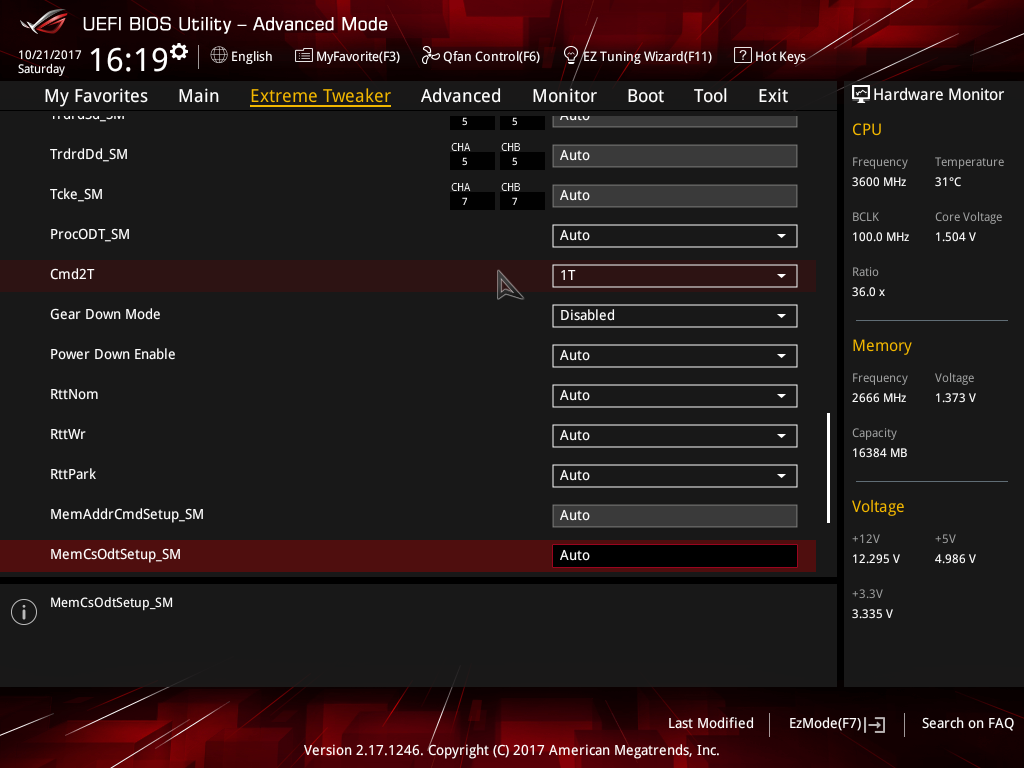Click CPU frequency value 3600 MHz
The image size is (1024, 768).
click(x=879, y=182)
